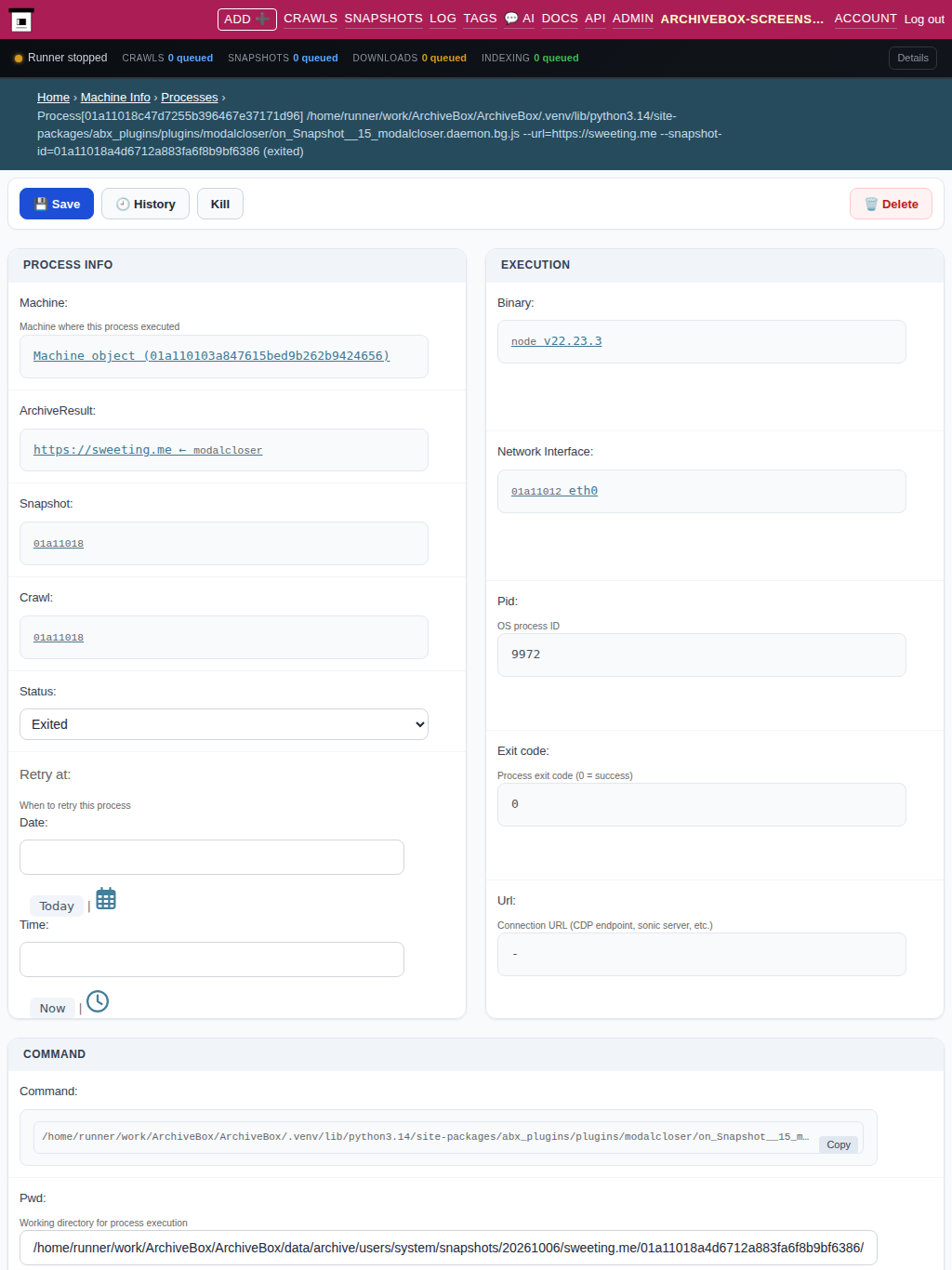Expand runner Details in the status bar
952x1270 pixels.
point(913,58)
